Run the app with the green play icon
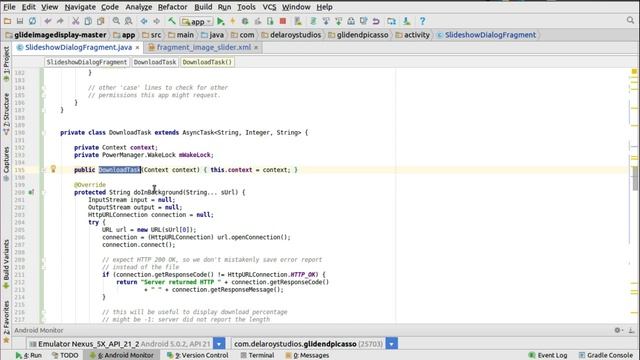This screenshot has height=360, width=640. tap(220, 21)
